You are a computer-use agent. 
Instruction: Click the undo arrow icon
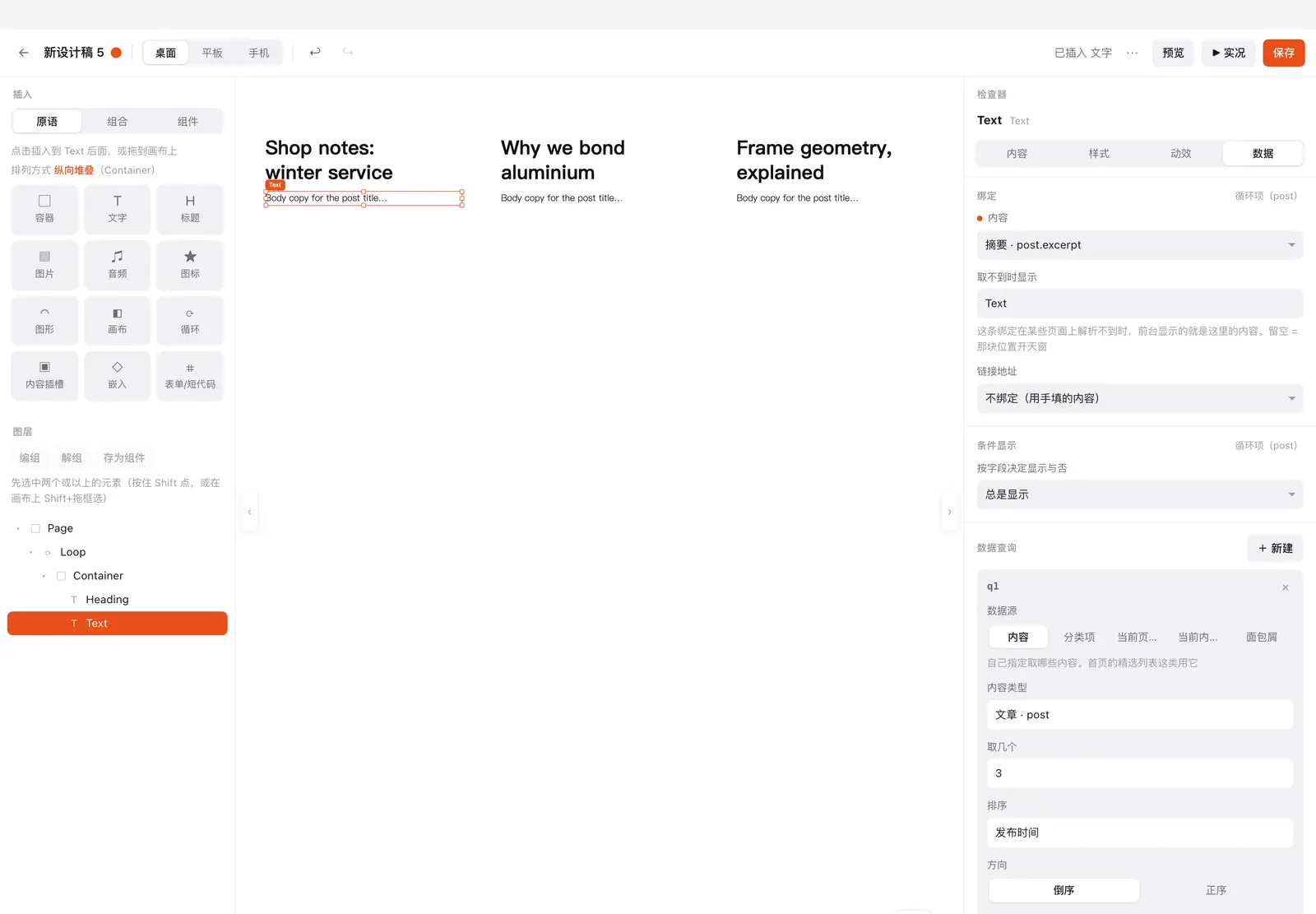tap(315, 52)
